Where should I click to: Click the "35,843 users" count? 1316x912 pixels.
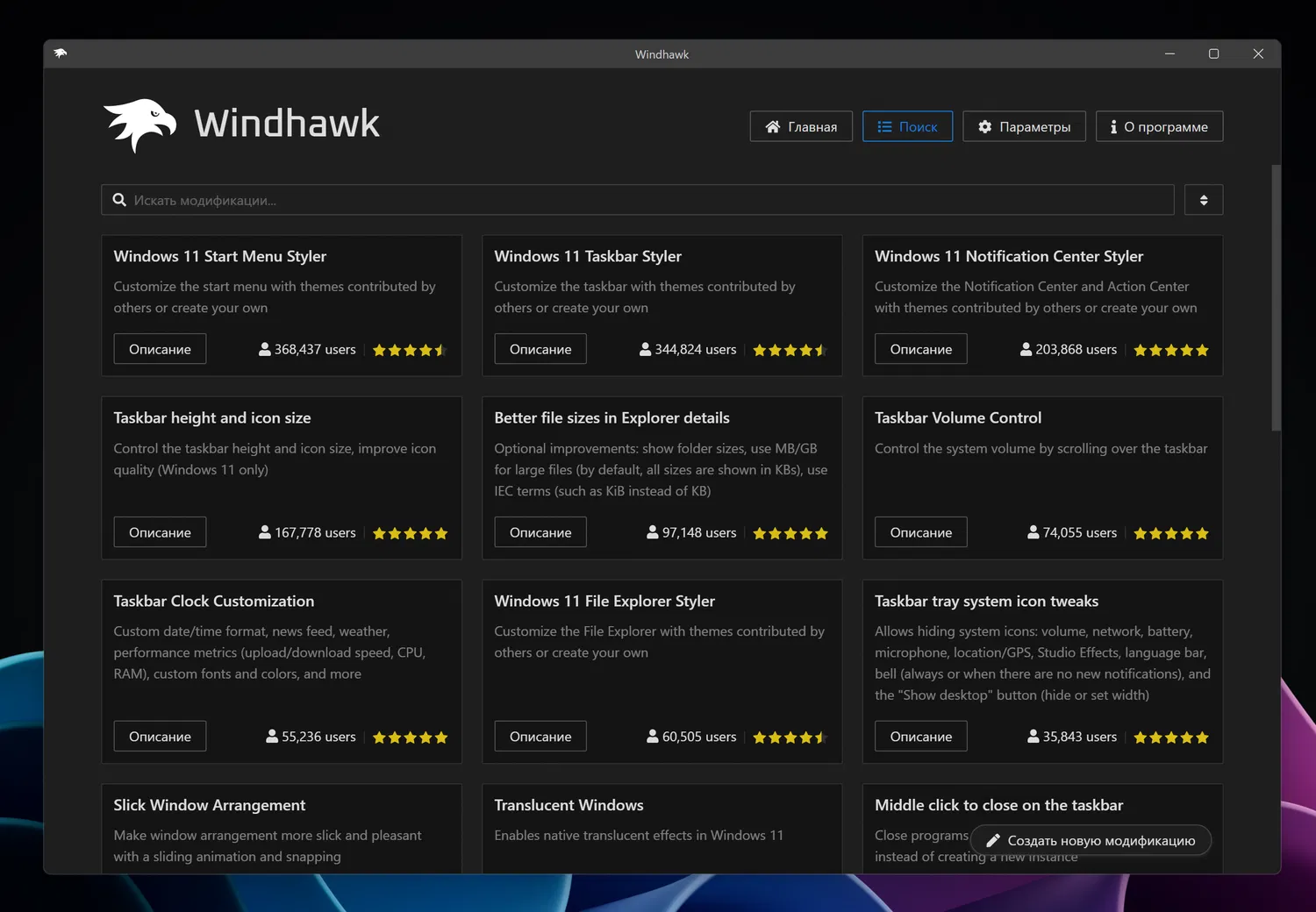coord(1080,737)
